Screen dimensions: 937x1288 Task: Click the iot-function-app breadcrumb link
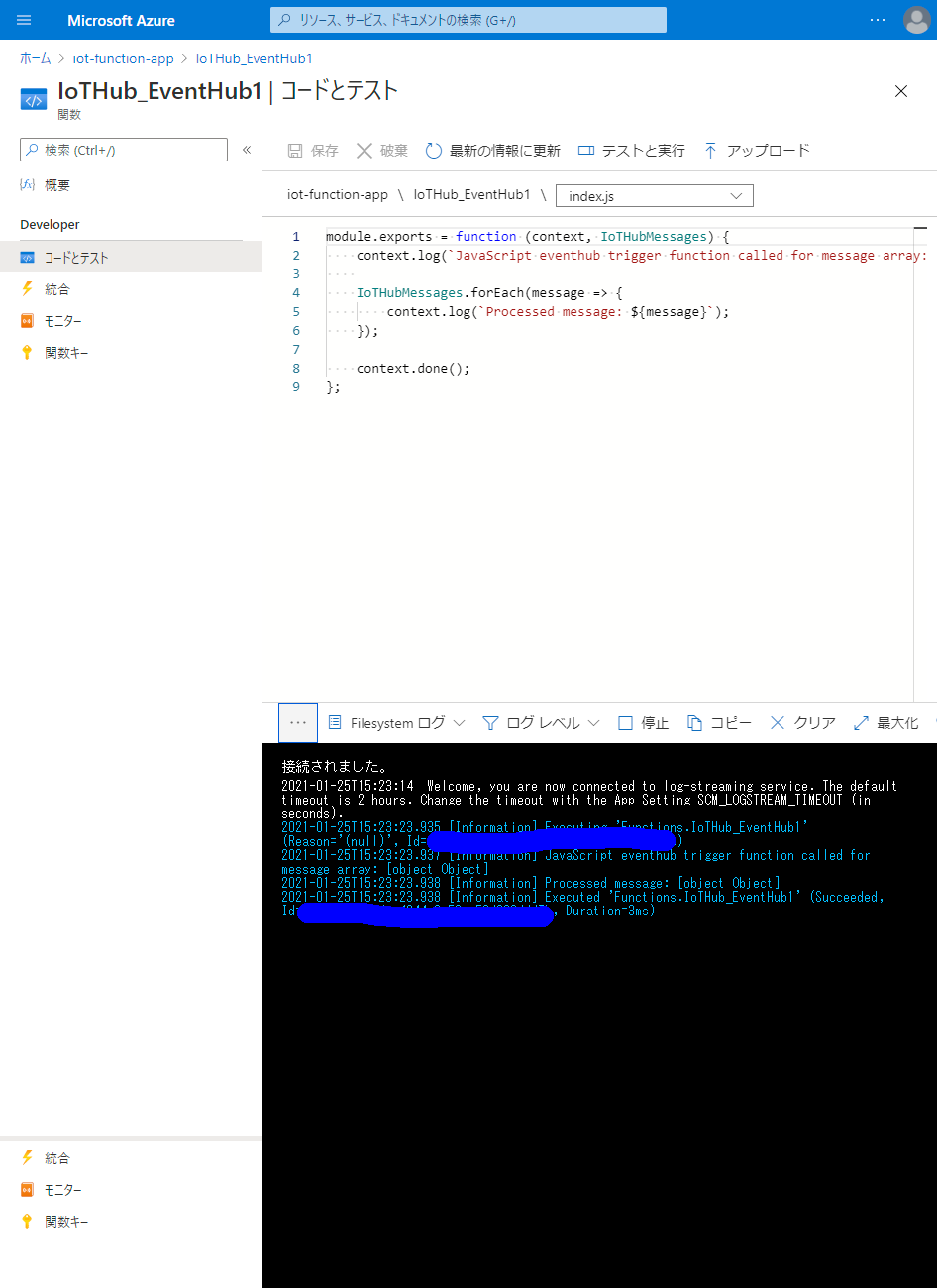pyautogui.click(x=123, y=58)
